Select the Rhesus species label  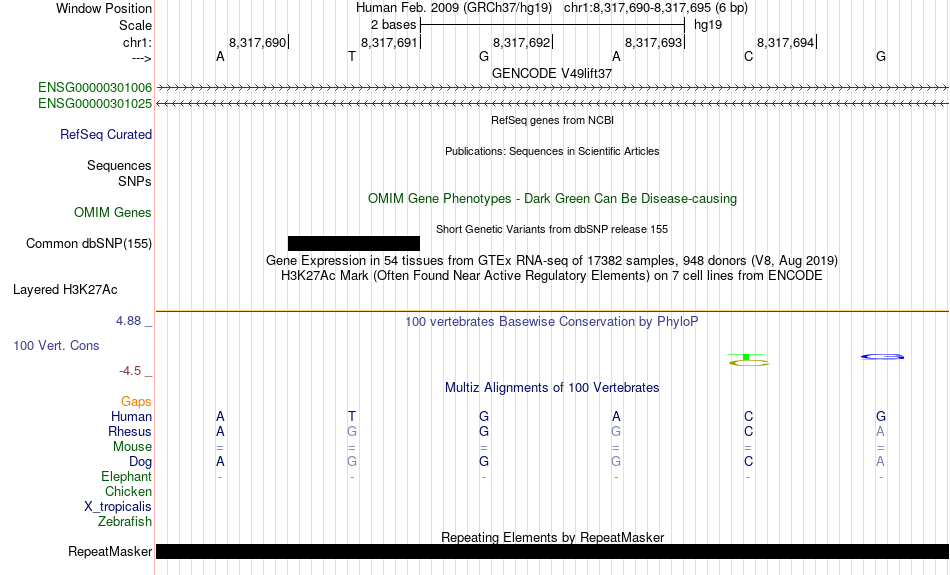130,431
